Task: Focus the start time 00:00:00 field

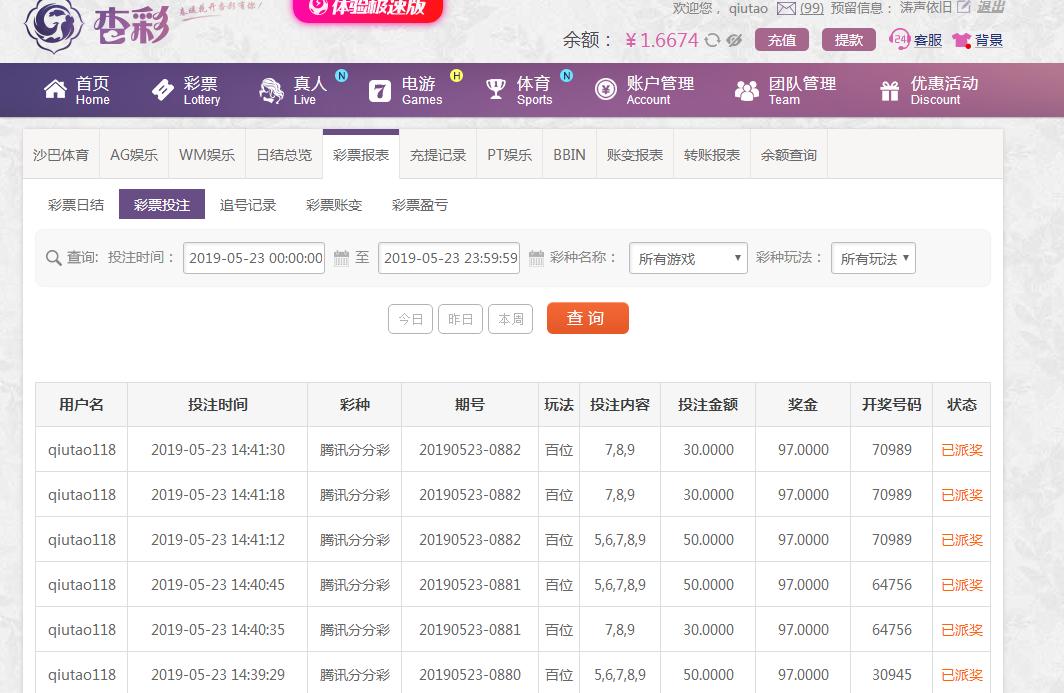Action: (x=254, y=258)
